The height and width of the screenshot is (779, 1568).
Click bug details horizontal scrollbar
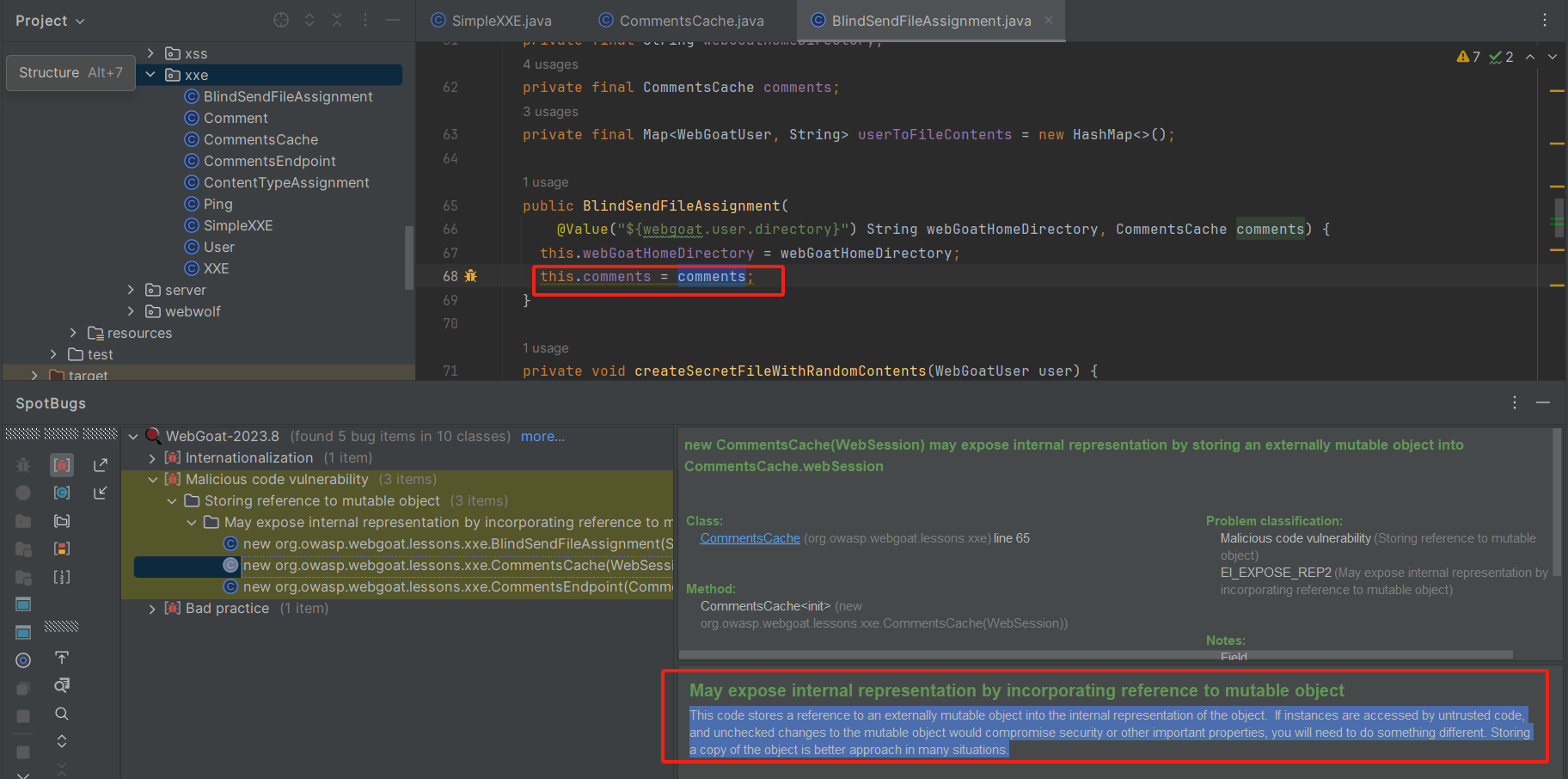click(1095, 654)
